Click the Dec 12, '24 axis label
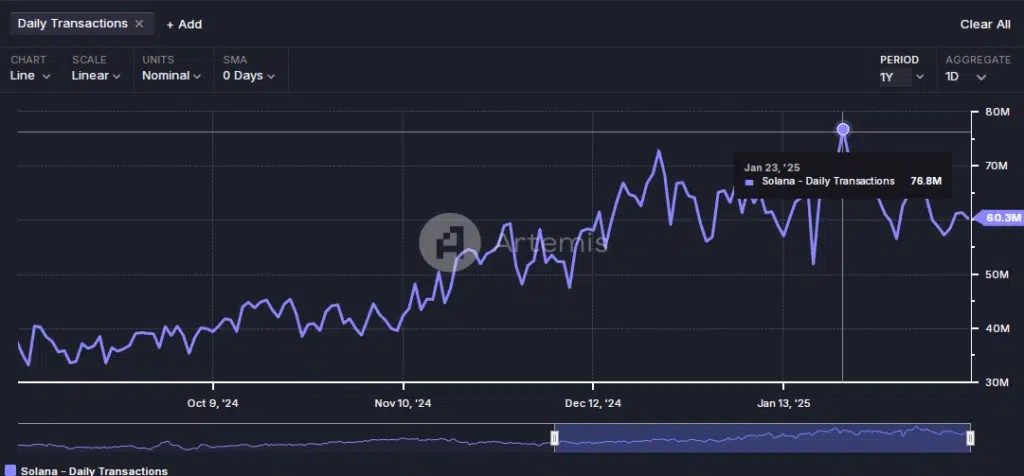The width and height of the screenshot is (1024, 476). (x=593, y=404)
